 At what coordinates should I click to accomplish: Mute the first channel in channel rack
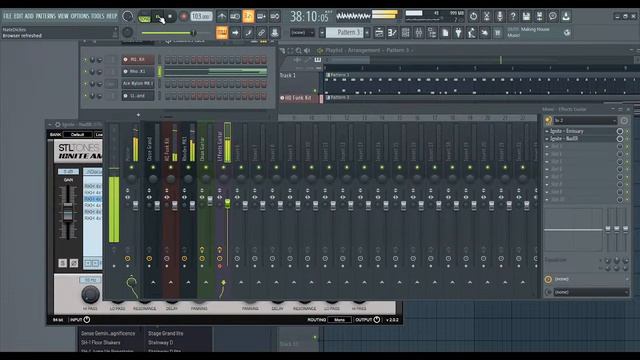[x=85, y=60]
